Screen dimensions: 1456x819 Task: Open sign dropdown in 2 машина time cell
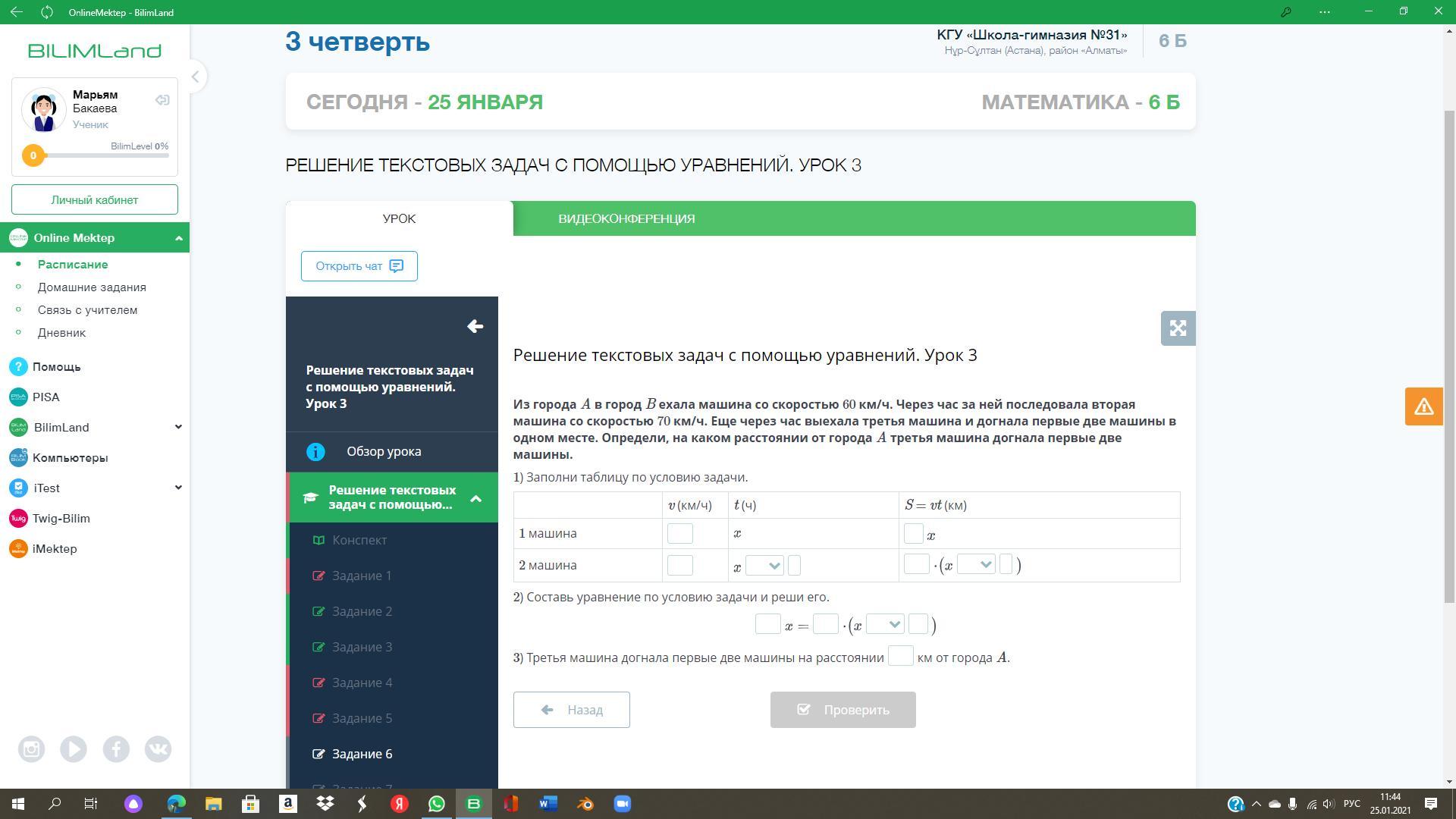click(764, 566)
